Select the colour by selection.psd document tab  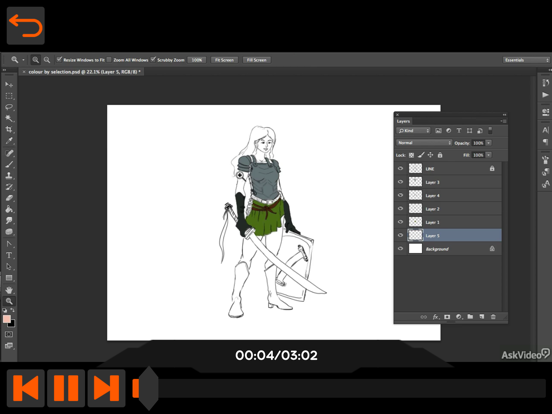coord(82,72)
